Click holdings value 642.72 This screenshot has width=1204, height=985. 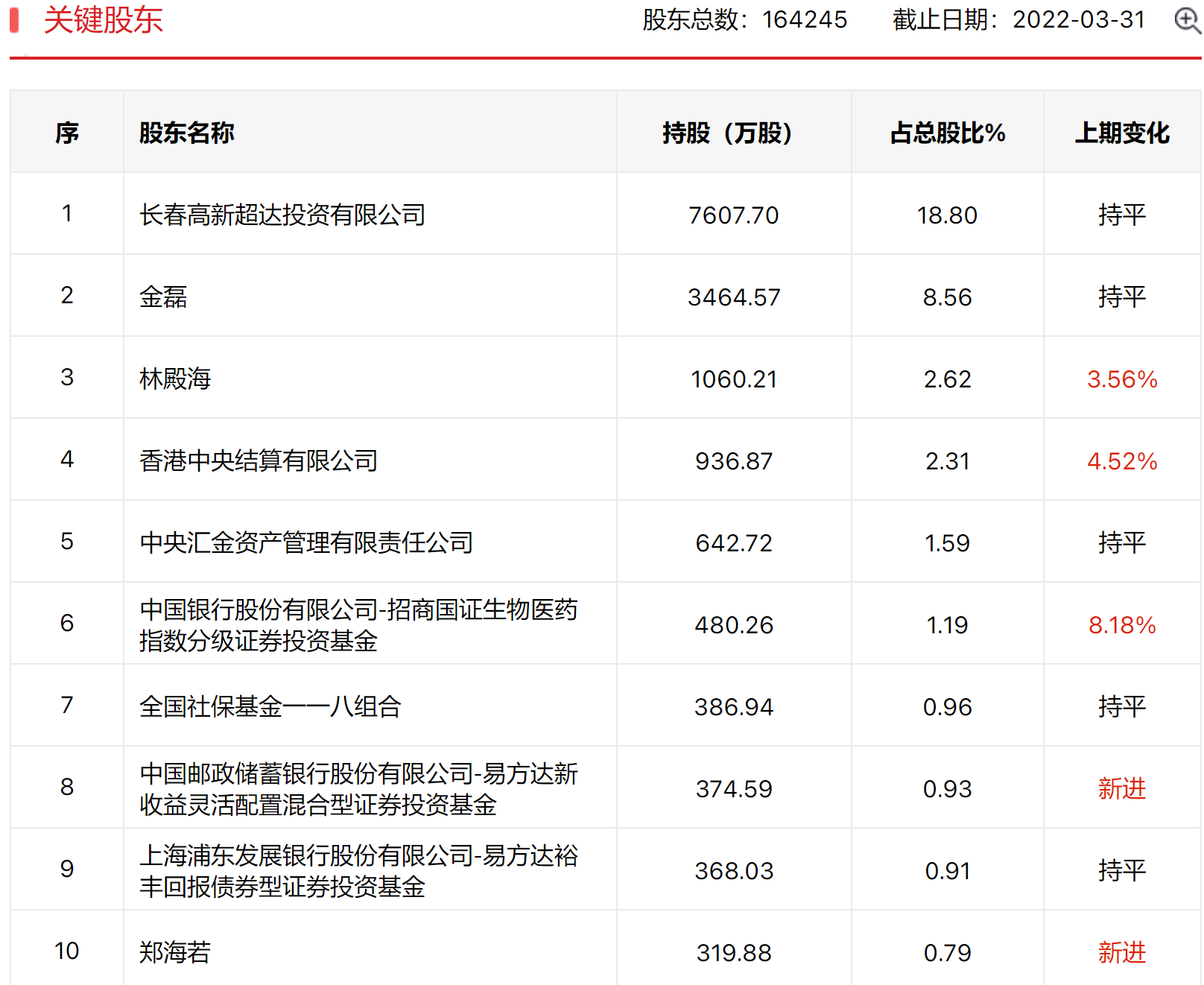pyautogui.click(x=734, y=543)
